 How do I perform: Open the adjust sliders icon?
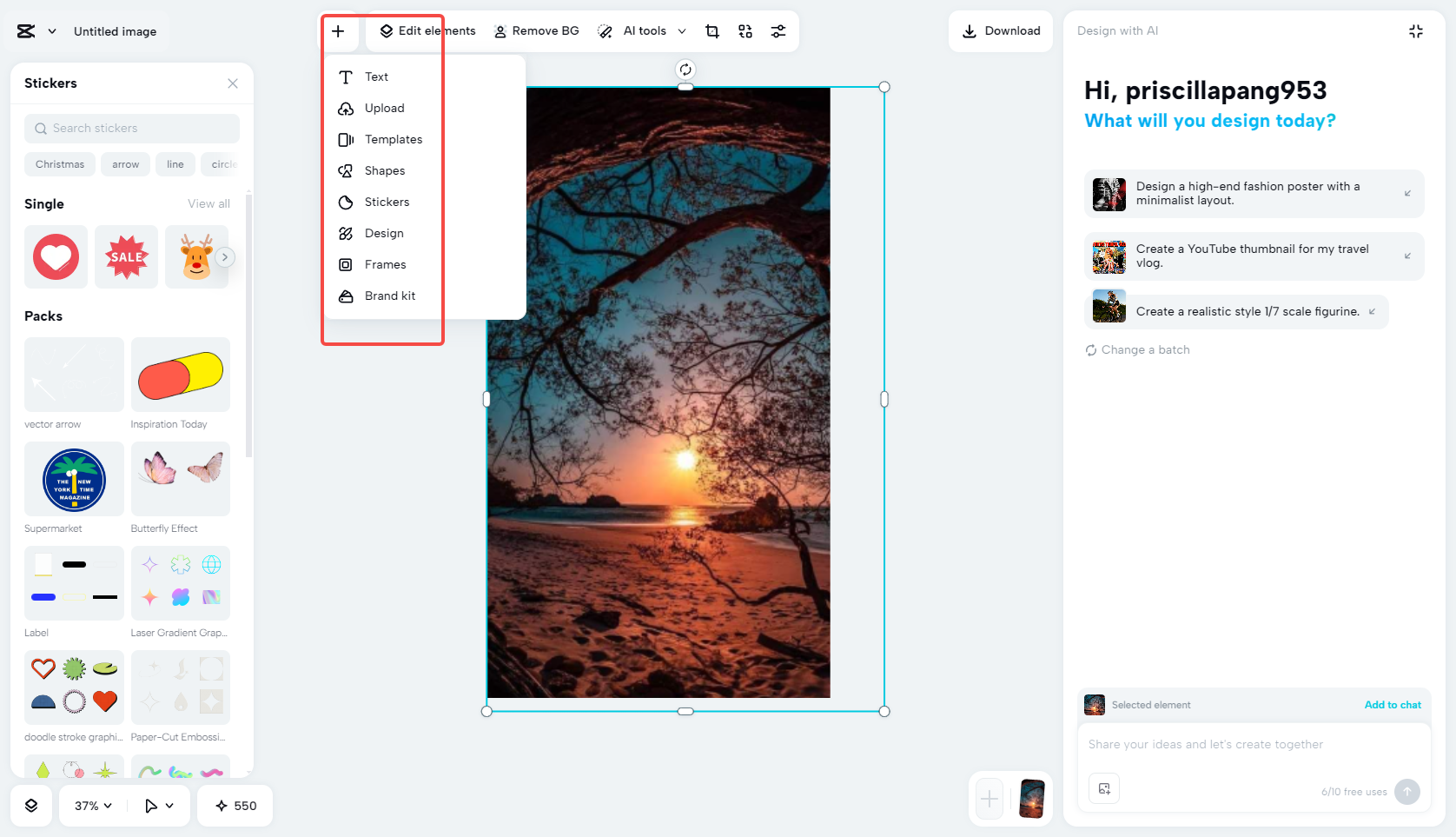[778, 31]
